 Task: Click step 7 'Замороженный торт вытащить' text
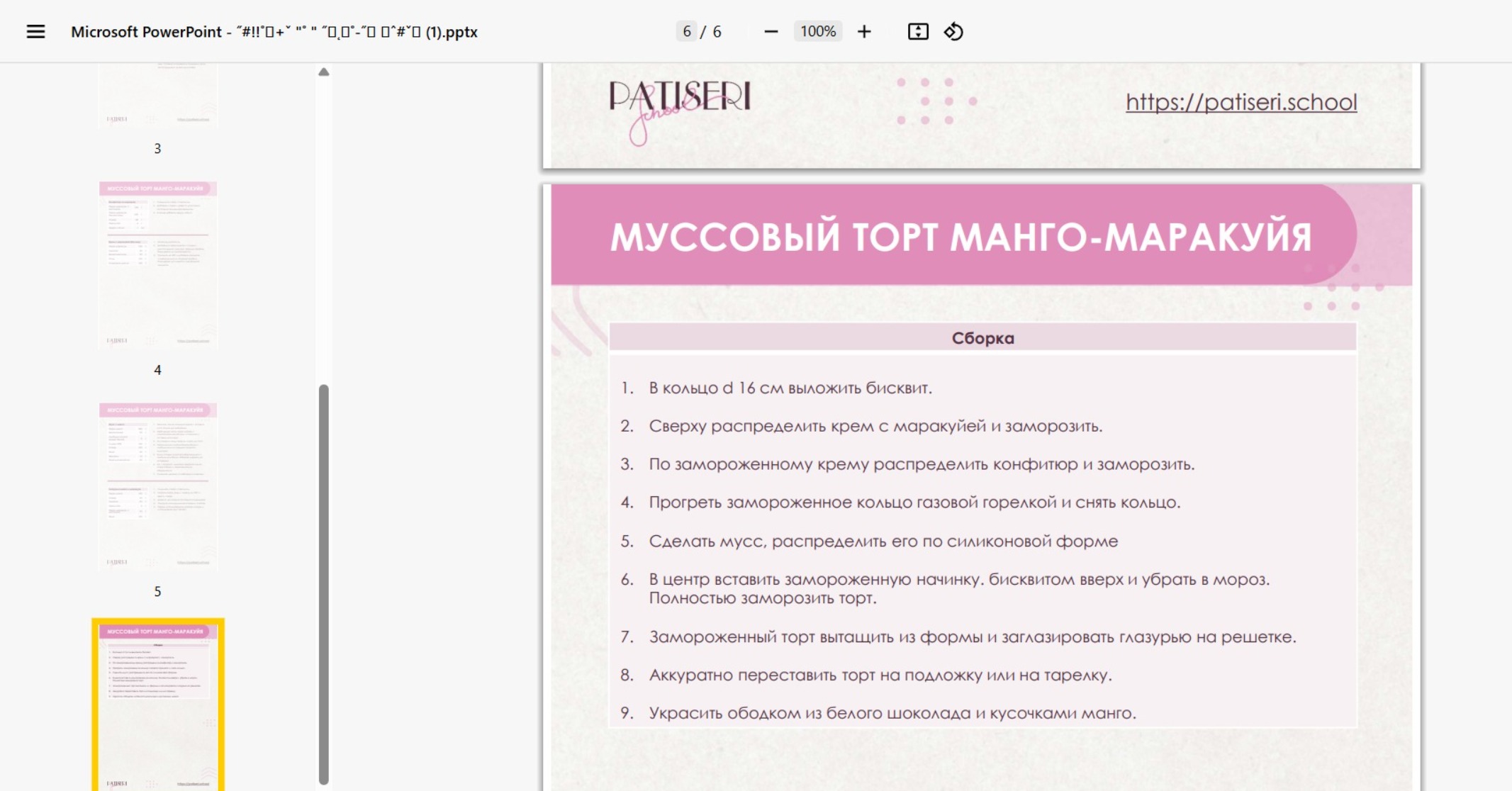click(973, 637)
